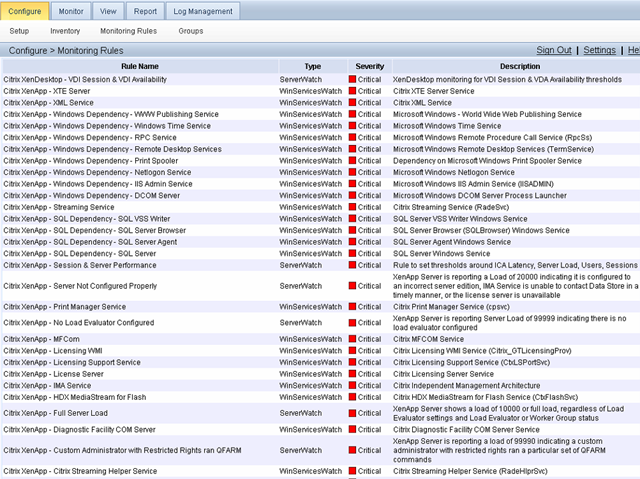The image size is (640, 479).
Task: Click red severity icon for Full Server Load
Action: pos(352,413)
